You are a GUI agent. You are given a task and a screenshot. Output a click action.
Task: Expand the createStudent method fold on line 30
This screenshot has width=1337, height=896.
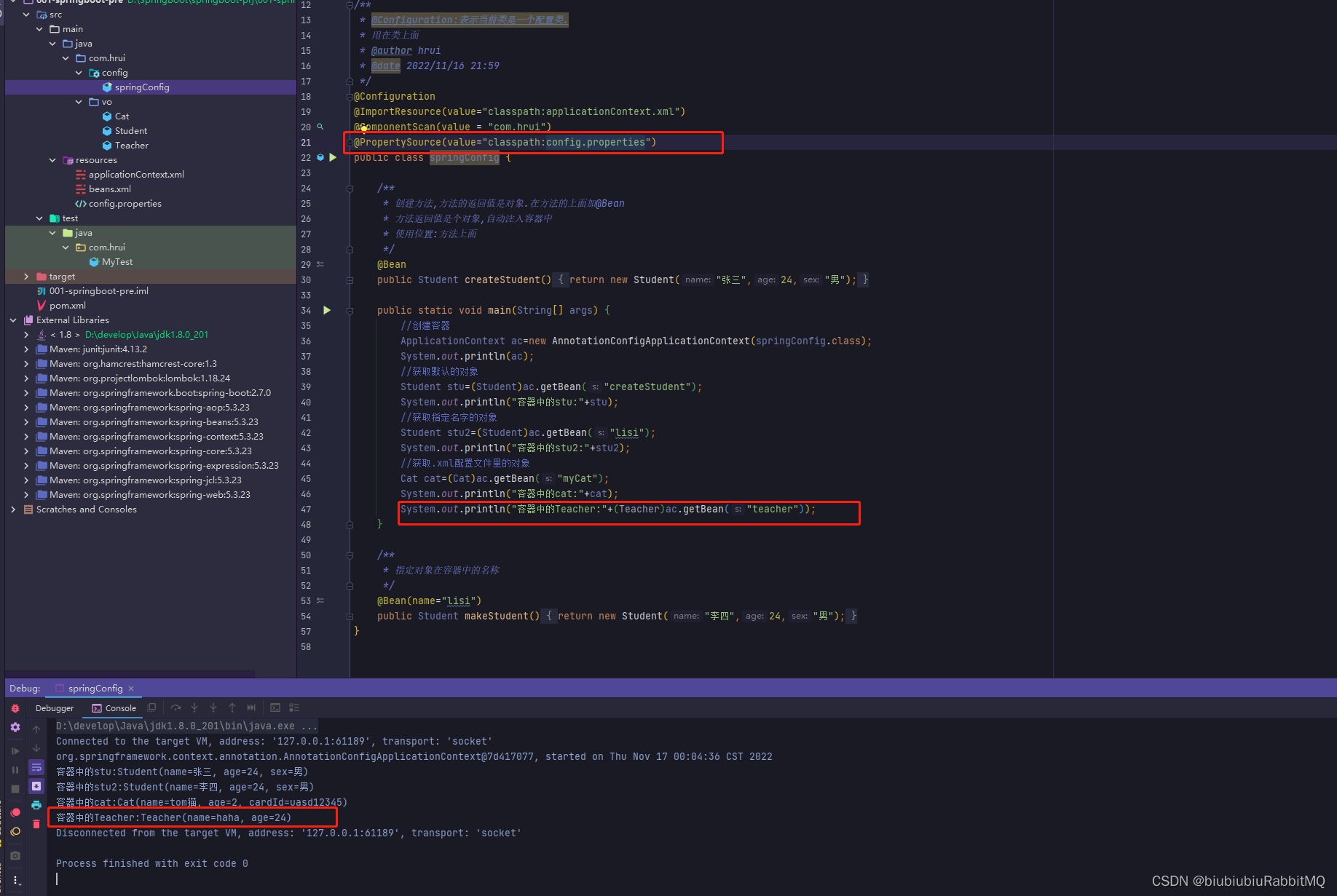click(x=350, y=280)
